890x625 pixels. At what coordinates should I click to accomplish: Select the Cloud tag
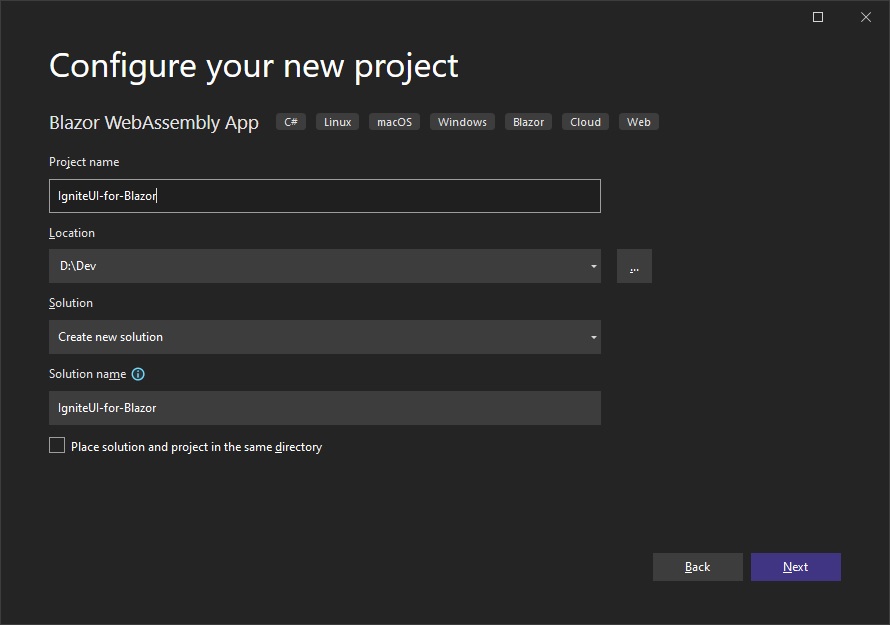pos(585,122)
